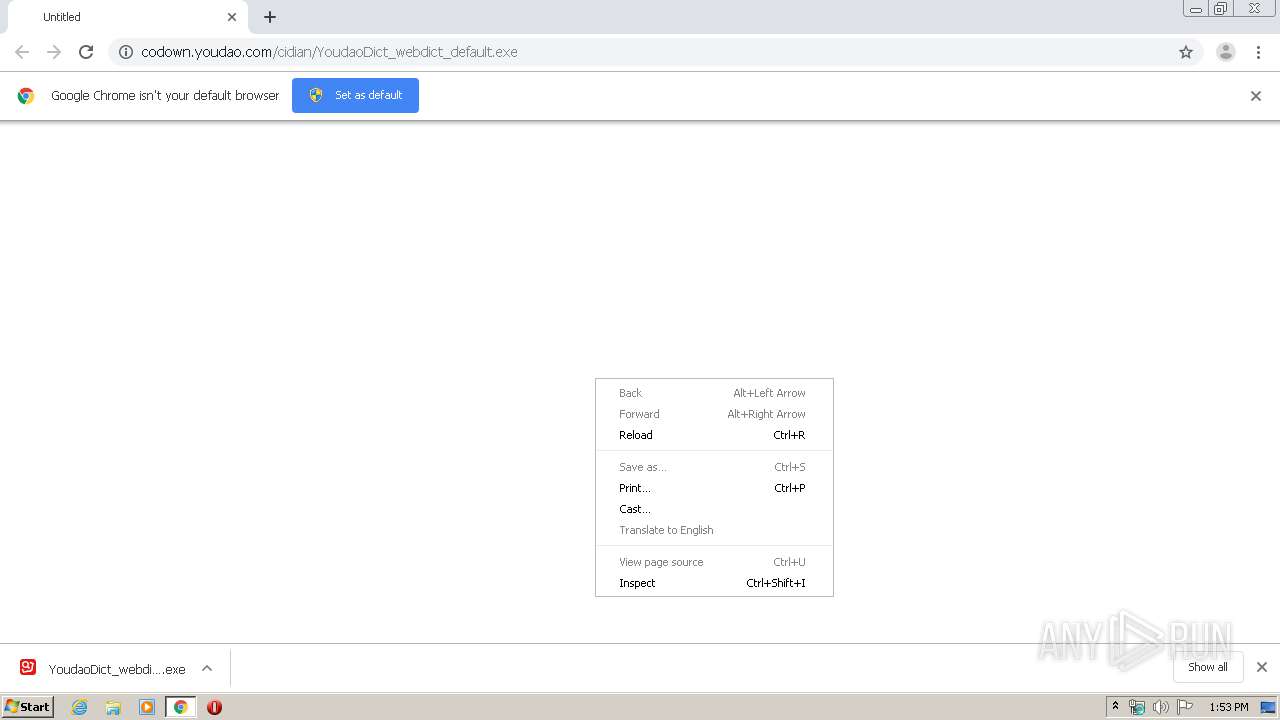Open the Chrome profile avatar
The height and width of the screenshot is (720, 1280).
1226,52
